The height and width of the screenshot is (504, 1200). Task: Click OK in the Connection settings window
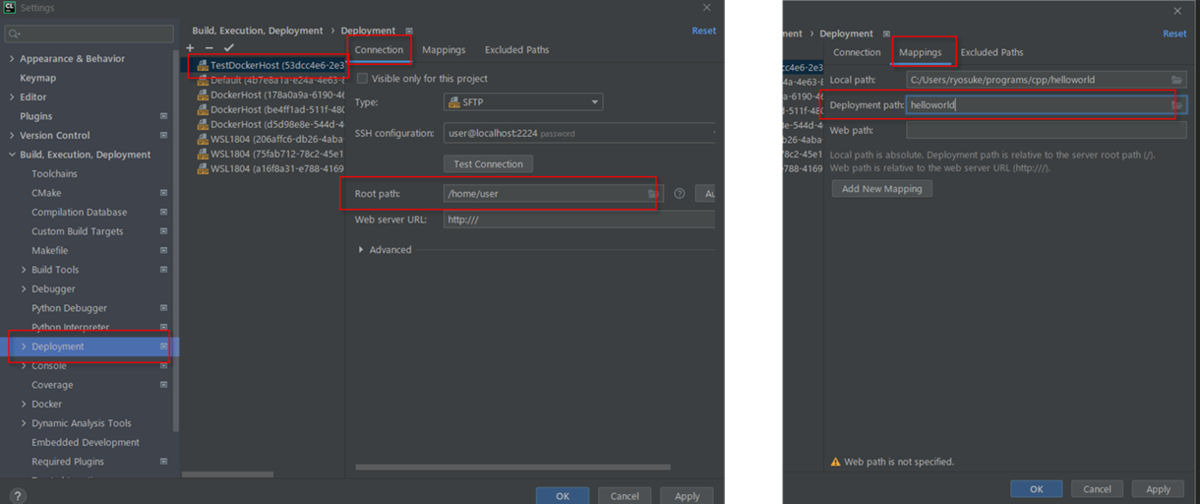562,496
